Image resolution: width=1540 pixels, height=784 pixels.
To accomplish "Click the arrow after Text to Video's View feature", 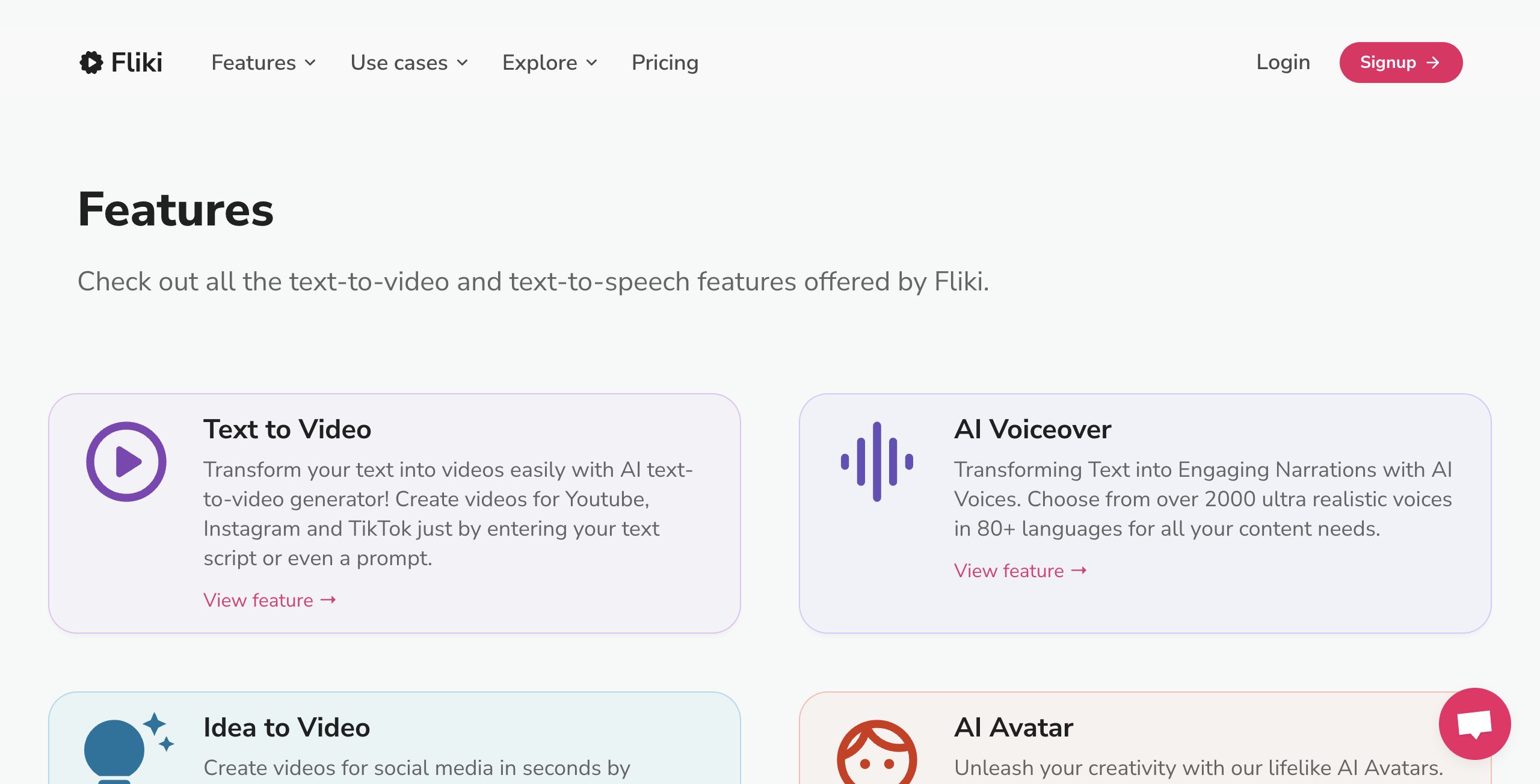I will pyautogui.click(x=328, y=600).
